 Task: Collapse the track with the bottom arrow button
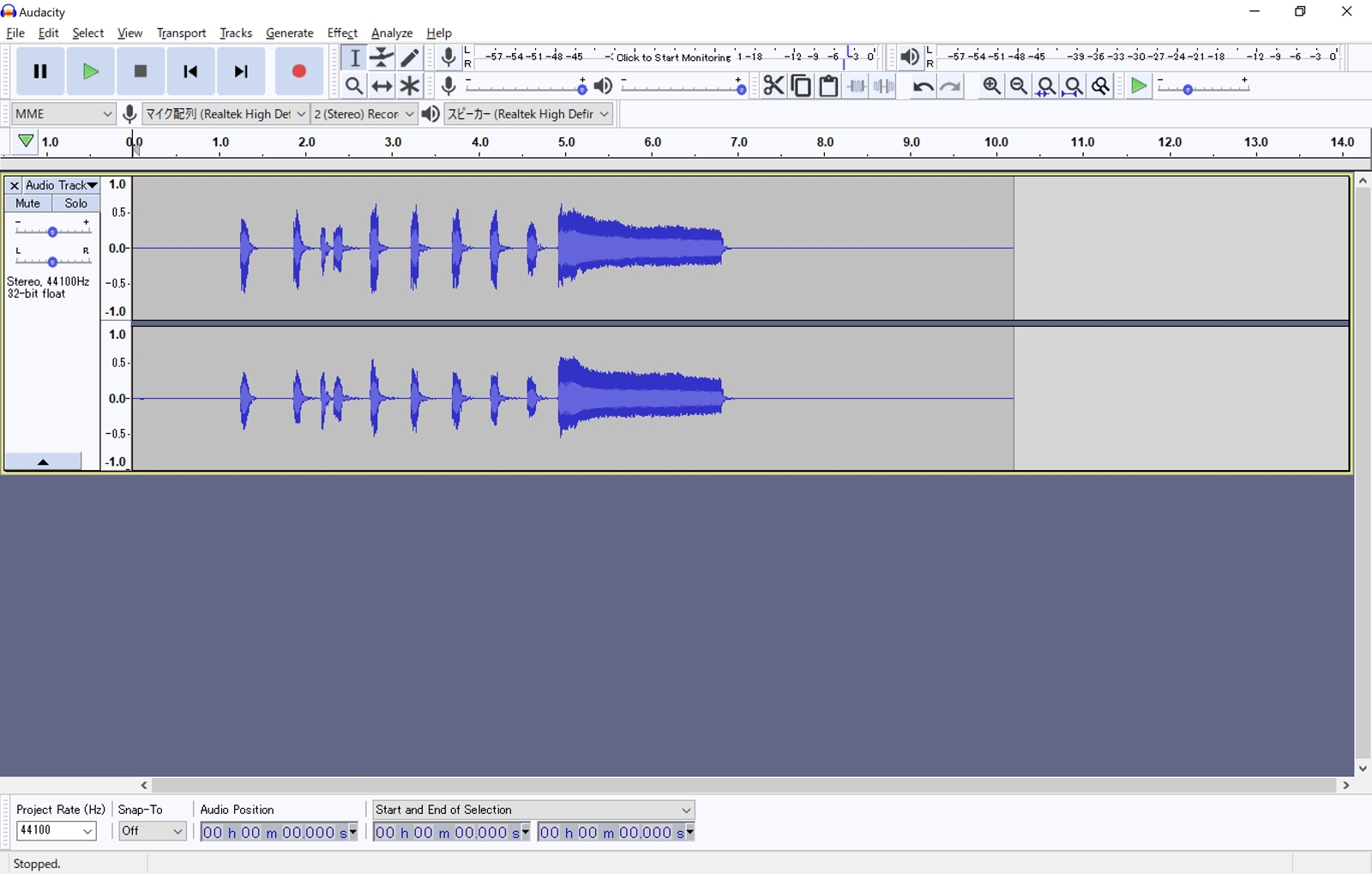point(43,462)
